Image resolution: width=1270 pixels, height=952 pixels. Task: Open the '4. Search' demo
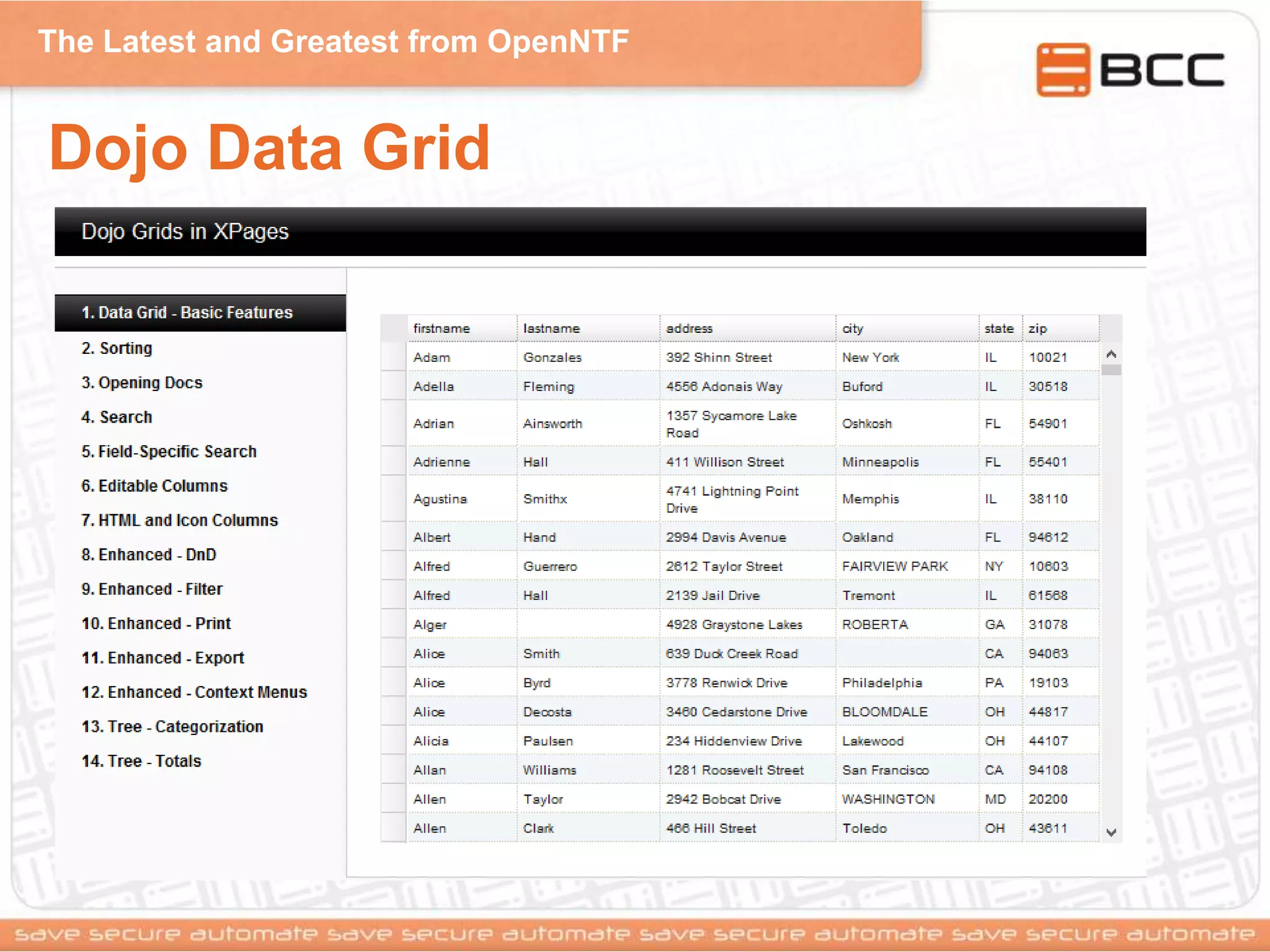(x=117, y=417)
